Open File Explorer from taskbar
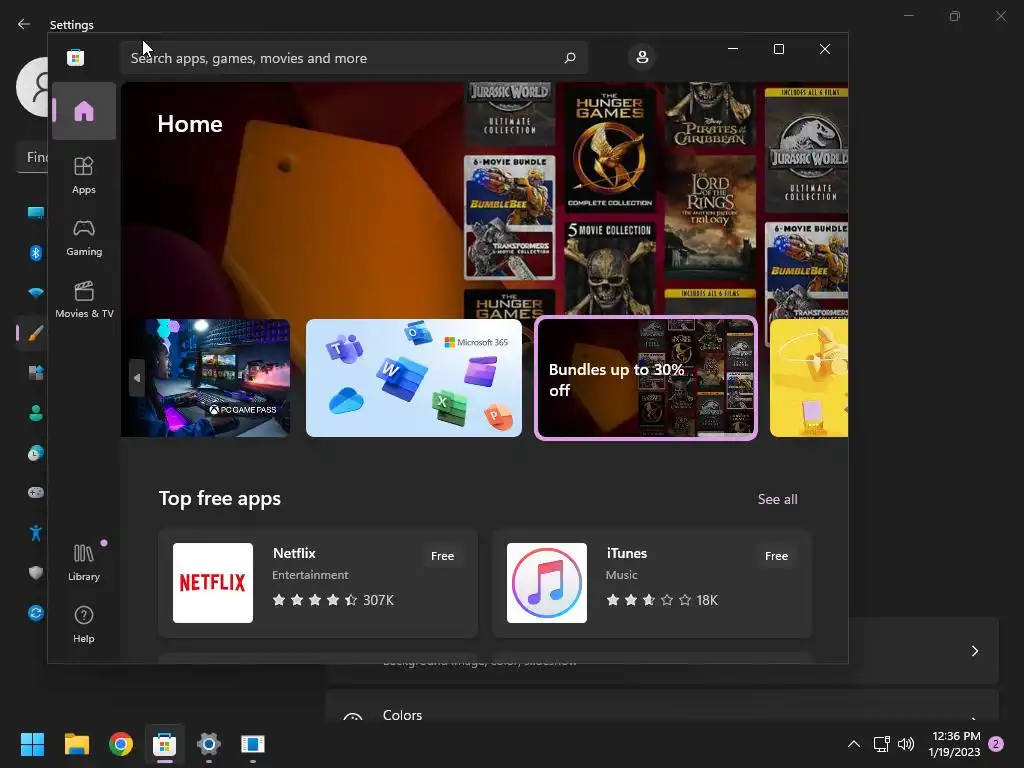The width and height of the screenshot is (1024, 768). tap(76, 744)
